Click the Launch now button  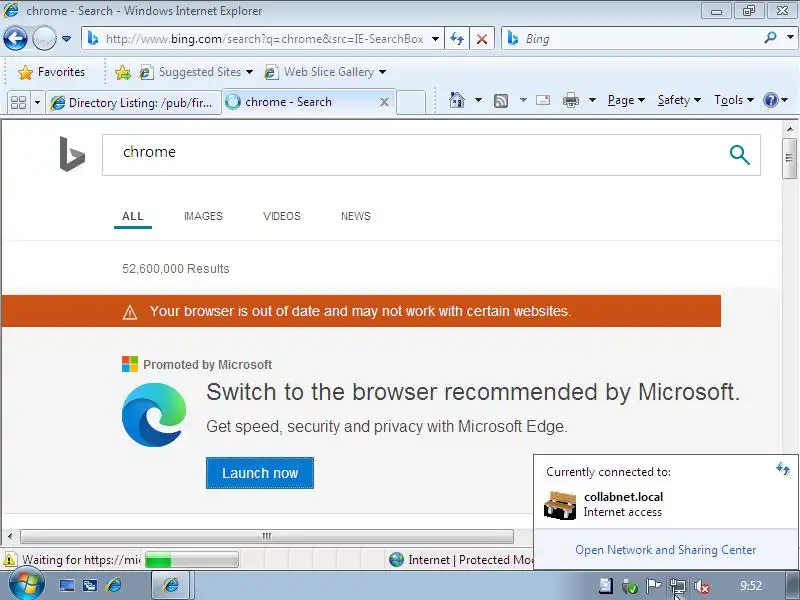(x=260, y=473)
